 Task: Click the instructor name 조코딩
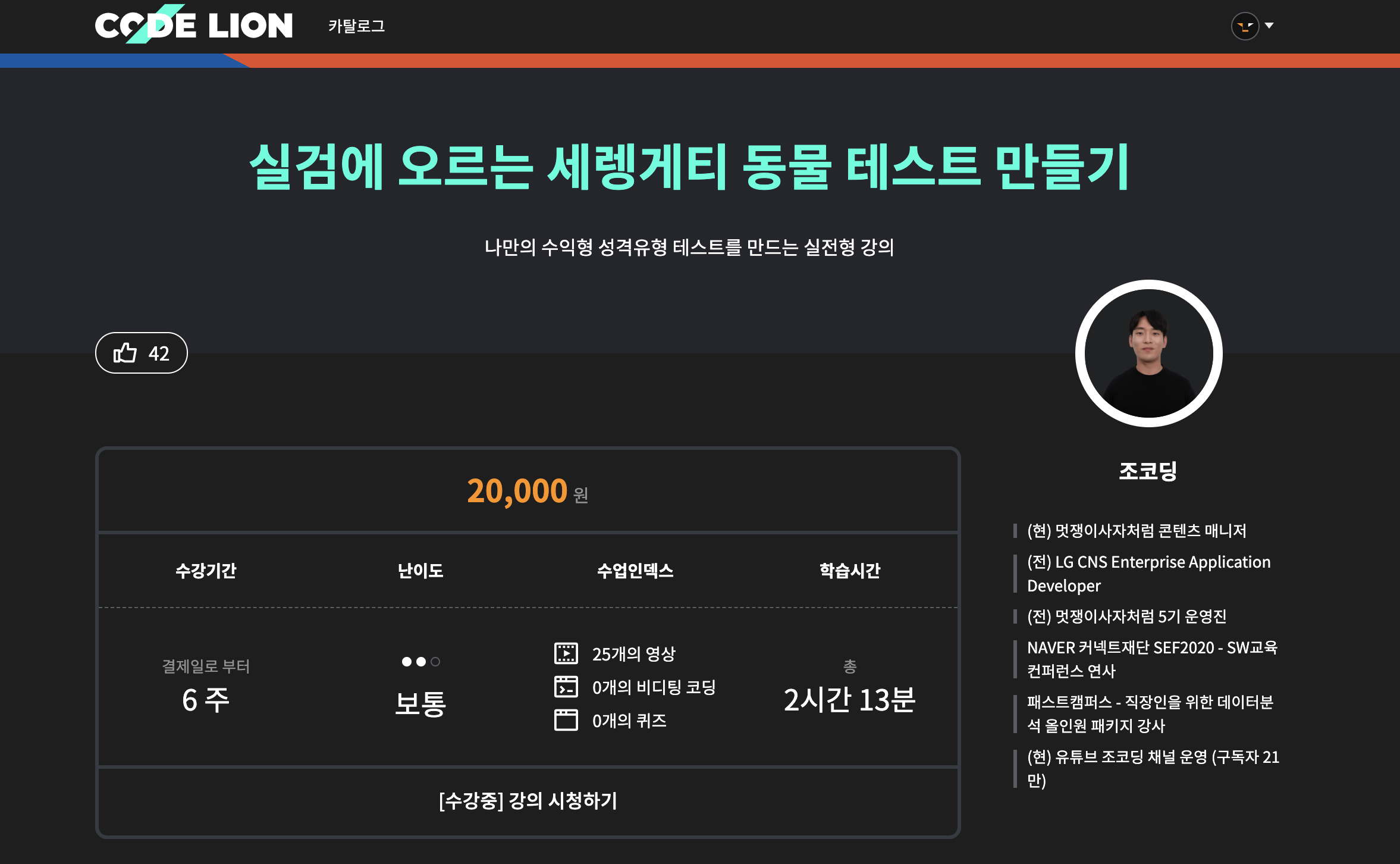1148,471
